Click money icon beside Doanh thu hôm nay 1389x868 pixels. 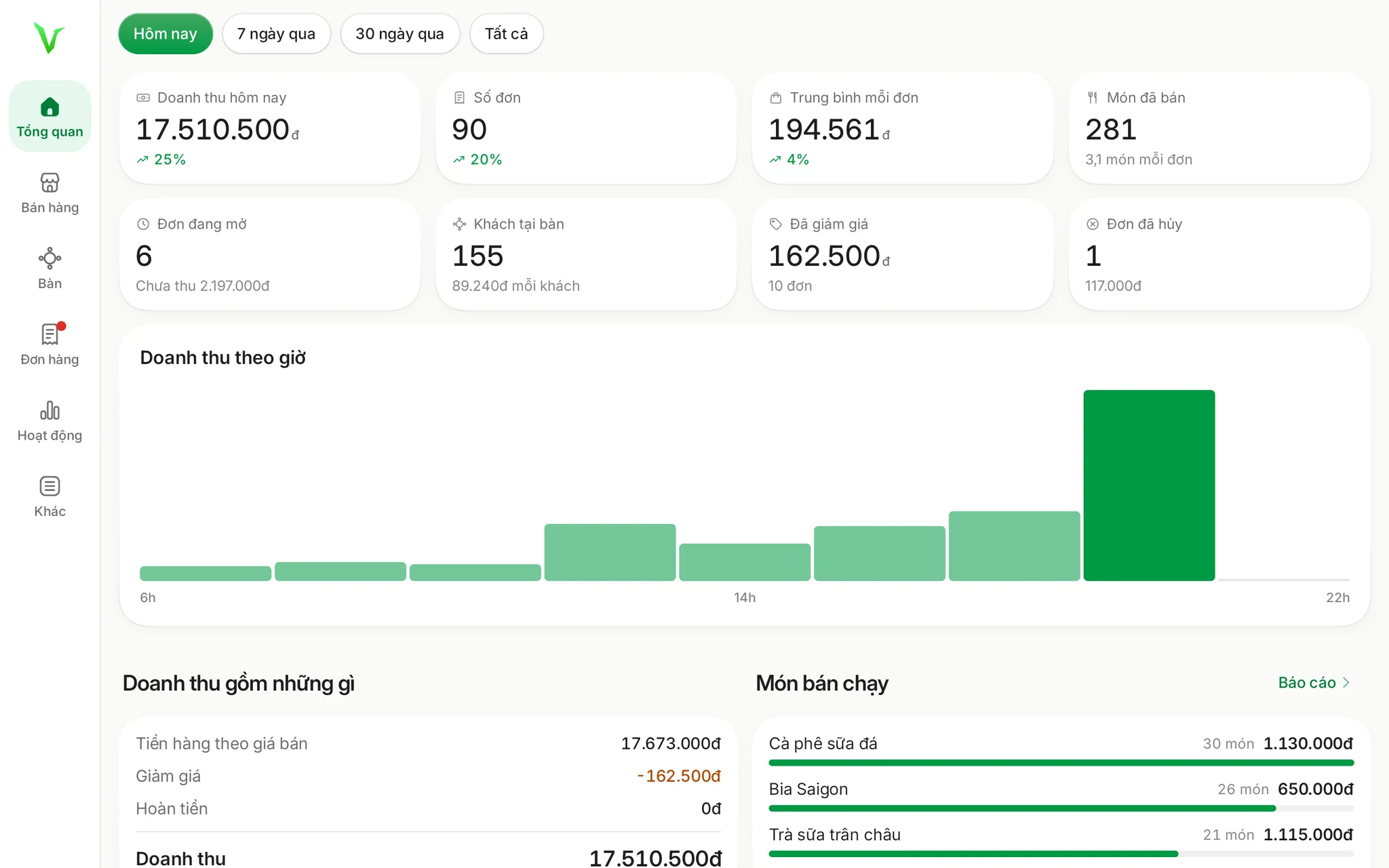(143, 98)
